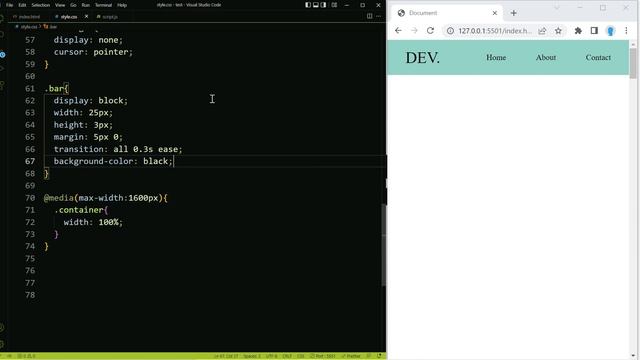Toggle the Chrome side panel

coord(594,31)
